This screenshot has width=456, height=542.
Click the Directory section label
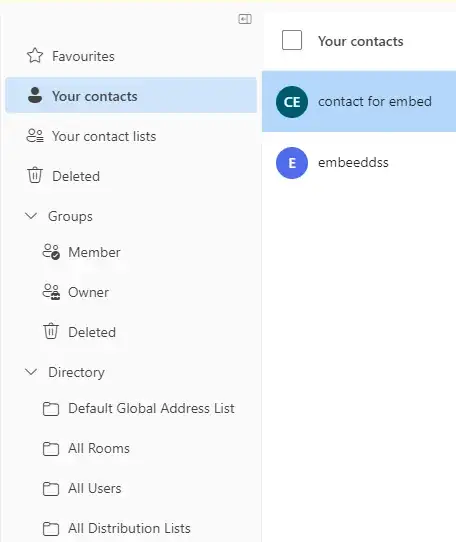[76, 372]
